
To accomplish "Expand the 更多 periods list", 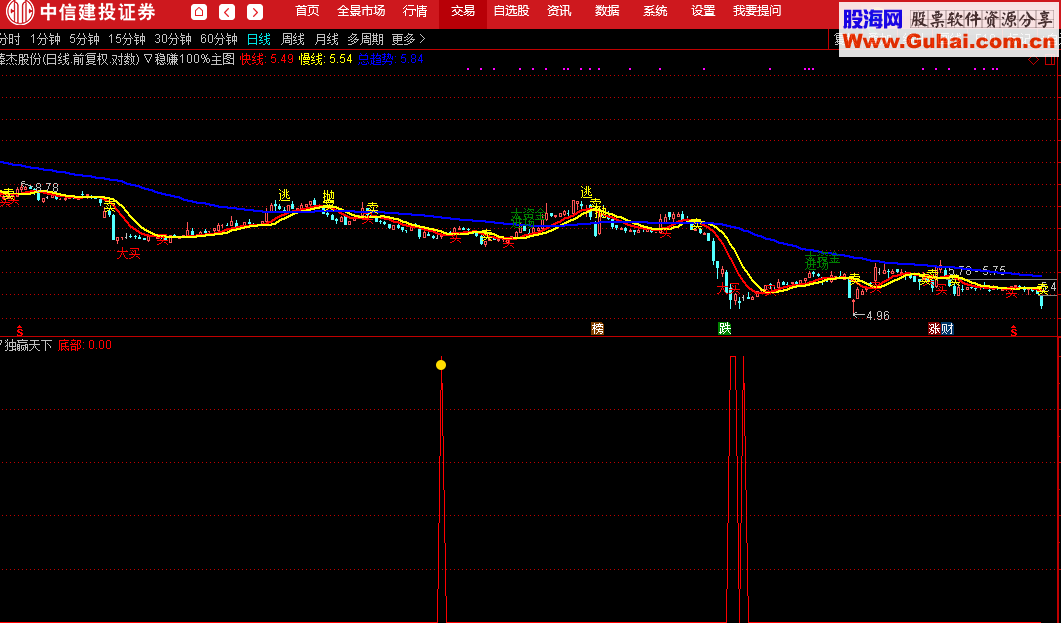I will (409, 39).
